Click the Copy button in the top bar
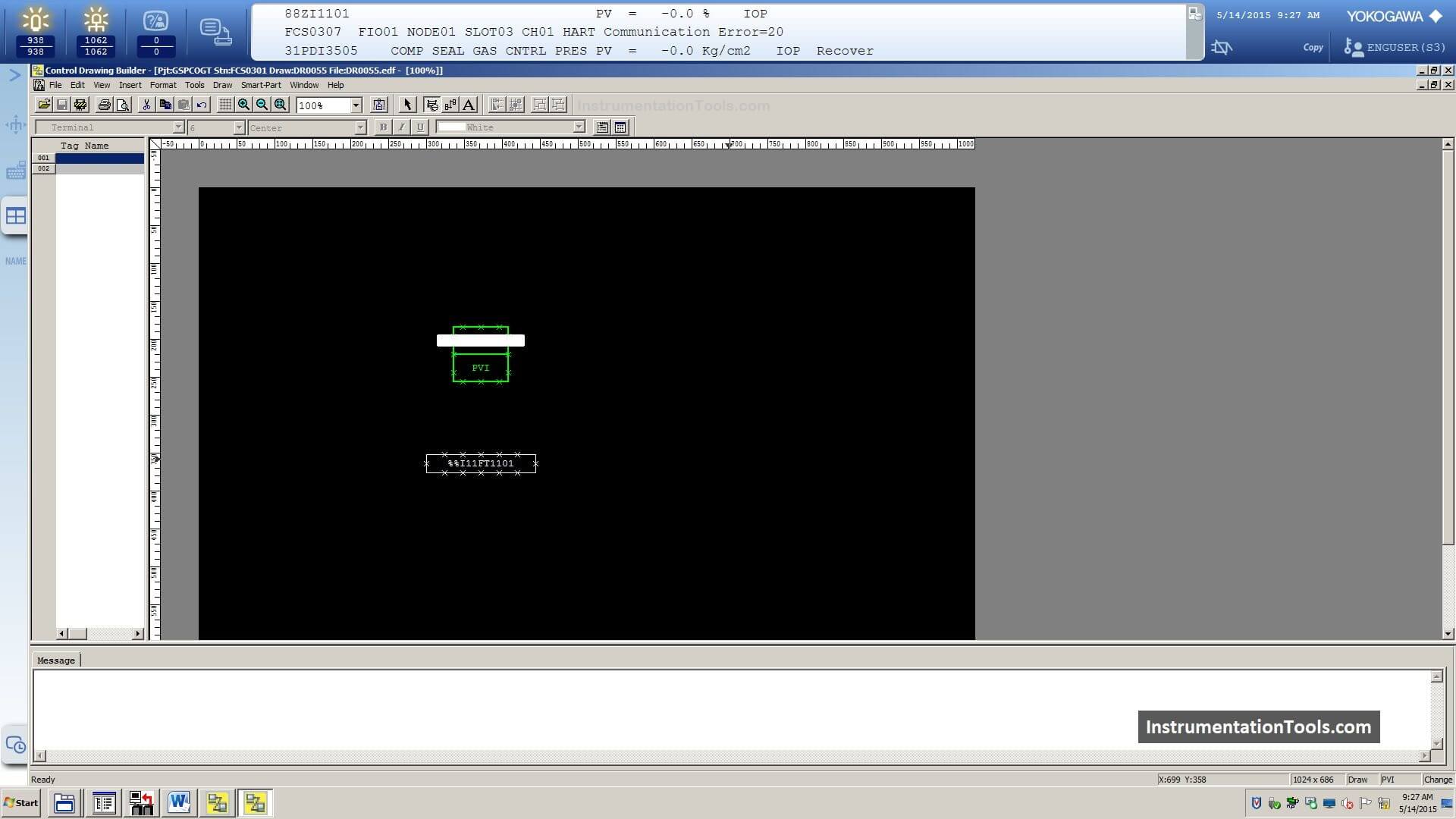The image size is (1456, 819). pyautogui.click(x=1313, y=47)
